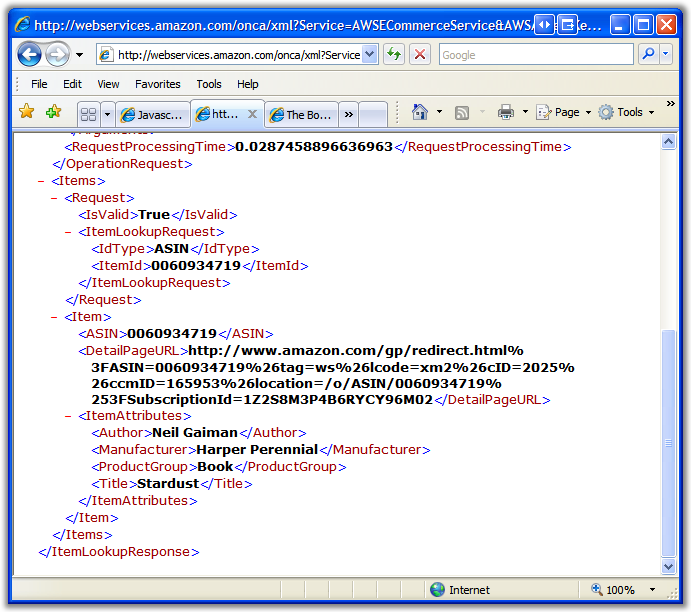Image resolution: width=691 pixels, height=612 pixels.
Task: Click the address bar URL field
Action: (238, 55)
